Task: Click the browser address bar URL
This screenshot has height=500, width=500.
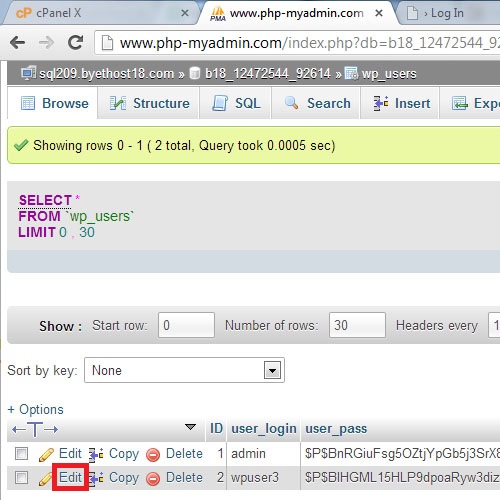Action: [310, 43]
